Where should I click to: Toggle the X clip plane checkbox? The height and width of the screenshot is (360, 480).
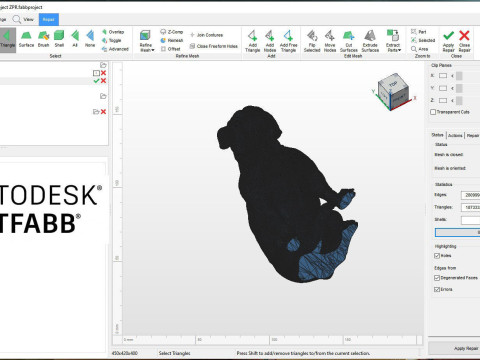point(443,76)
